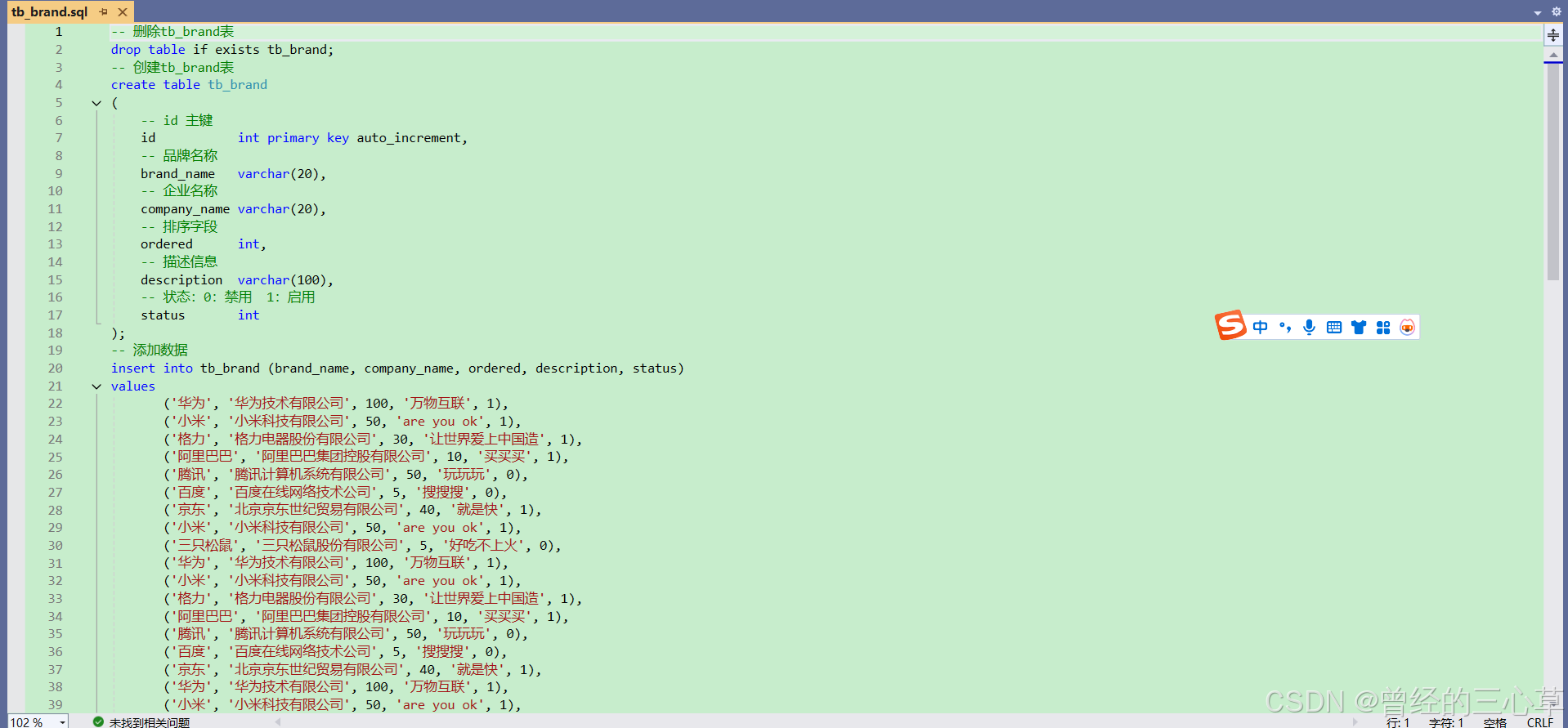
Task: Toggle Chinese/English input mode 中
Action: click(1261, 328)
